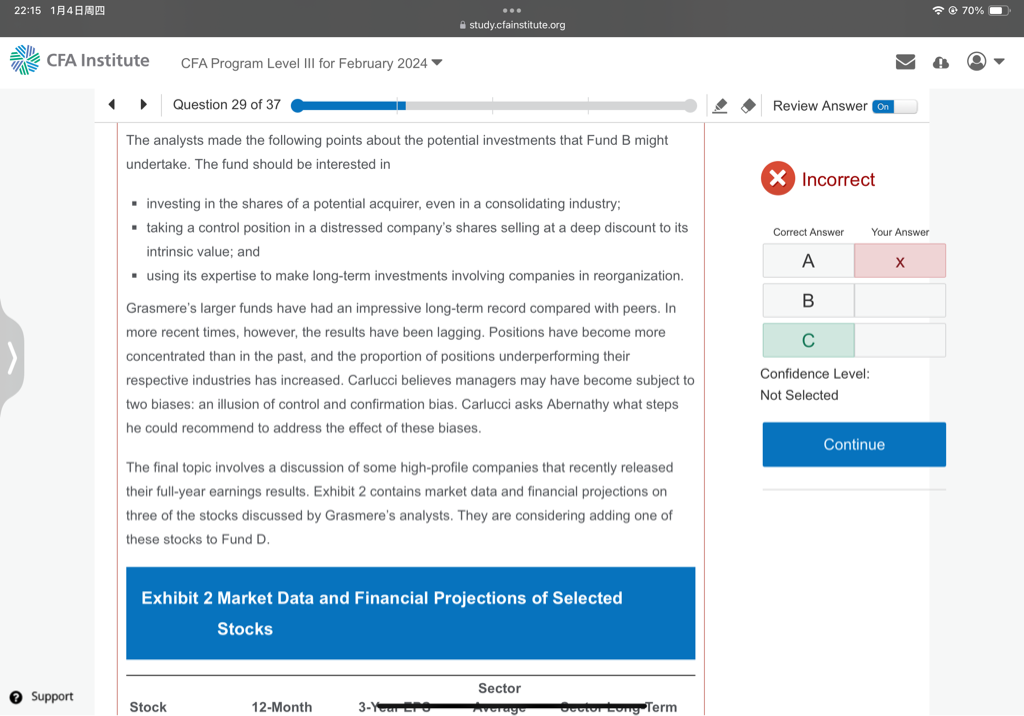Go to the next question arrow
1024x716 pixels.
click(143, 105)
